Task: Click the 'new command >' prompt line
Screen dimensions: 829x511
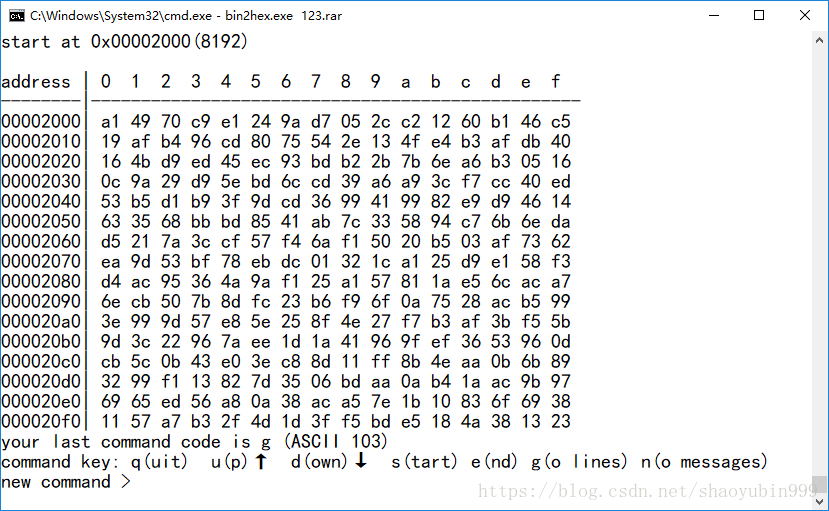Action: 66,482
